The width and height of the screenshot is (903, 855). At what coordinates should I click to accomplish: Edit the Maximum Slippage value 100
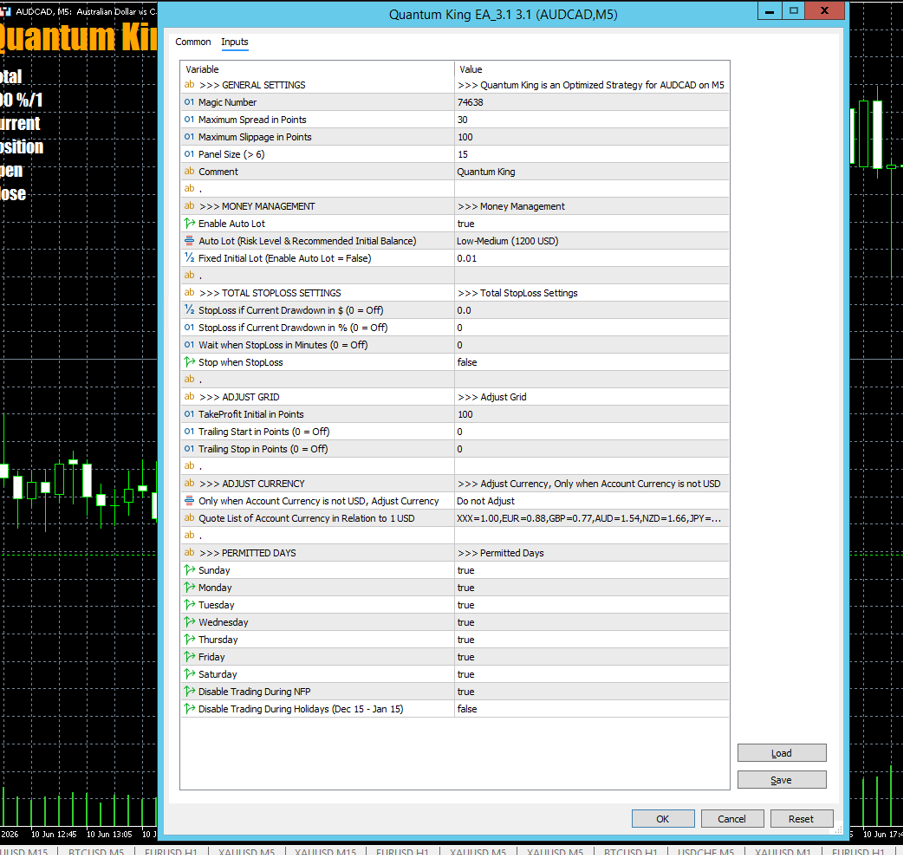pyautogui.click(x=591, y=137)
